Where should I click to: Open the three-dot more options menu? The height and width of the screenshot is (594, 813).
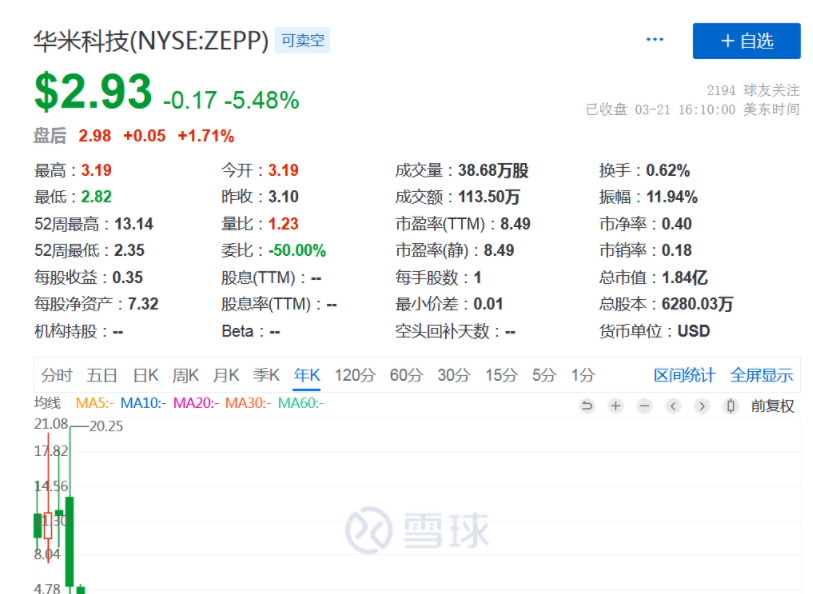tap(655, 39)
